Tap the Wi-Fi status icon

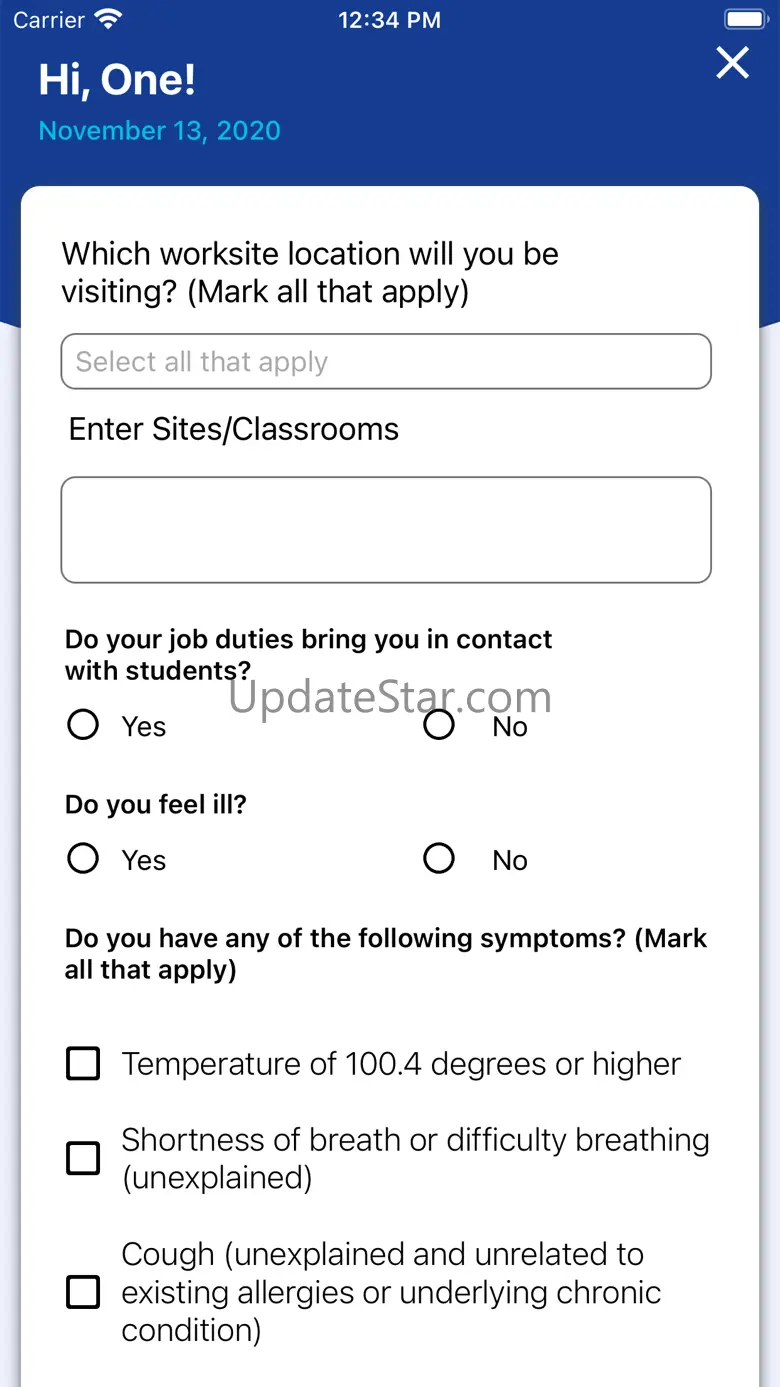pos(108,19)
